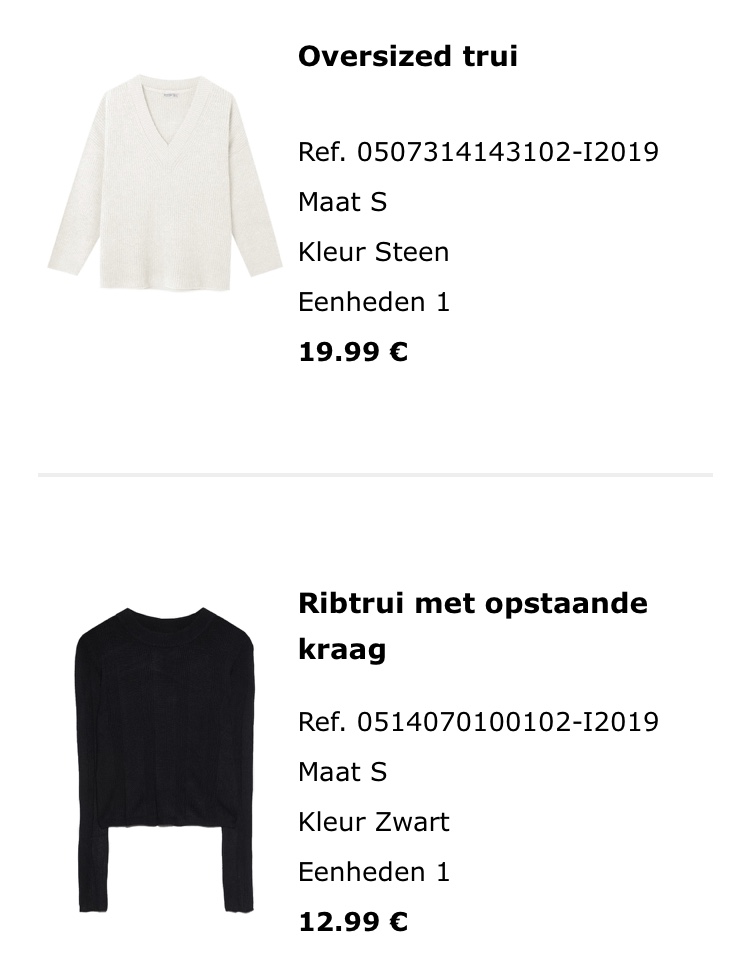Click the collar of the black sweater
Image resolution: width=750 pixels, height=976 pixels.
(166, 616)
